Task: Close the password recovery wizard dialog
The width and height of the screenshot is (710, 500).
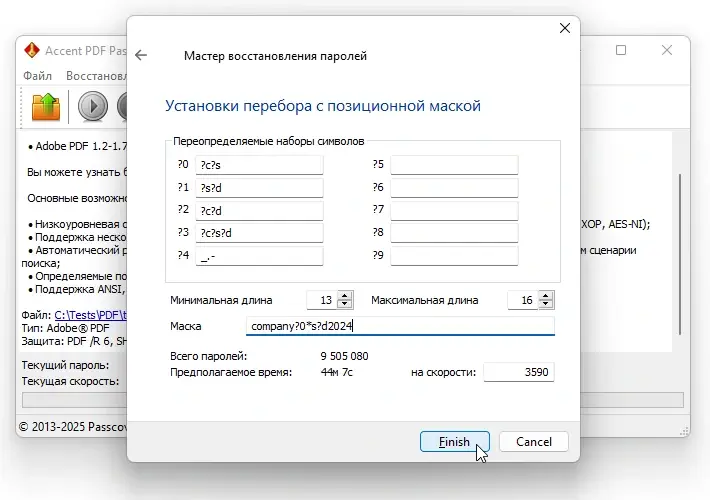Action: point(565,28)
